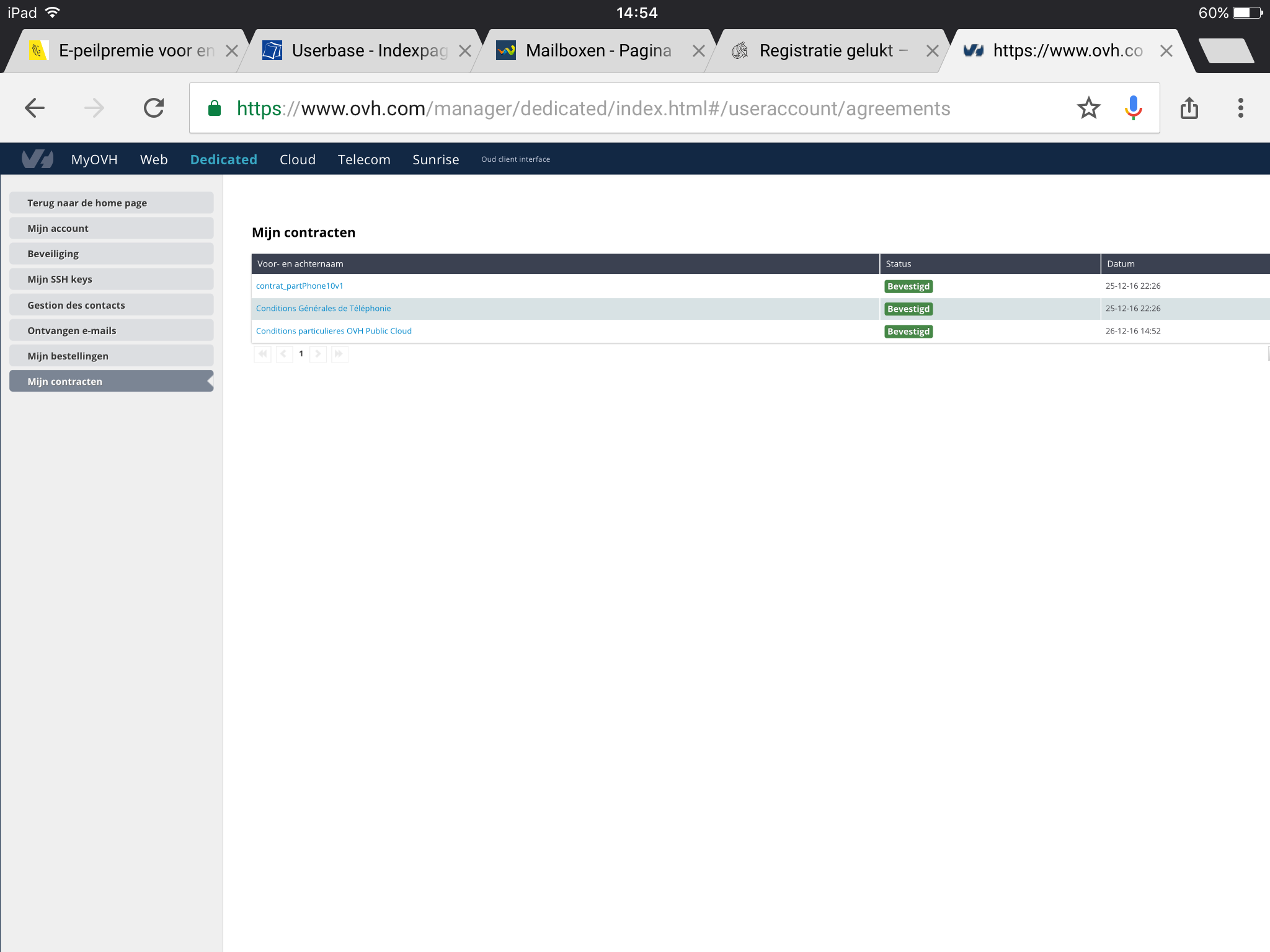Go to next page in pagination
Screen dimensions: 1270x952
coord(318,354)
